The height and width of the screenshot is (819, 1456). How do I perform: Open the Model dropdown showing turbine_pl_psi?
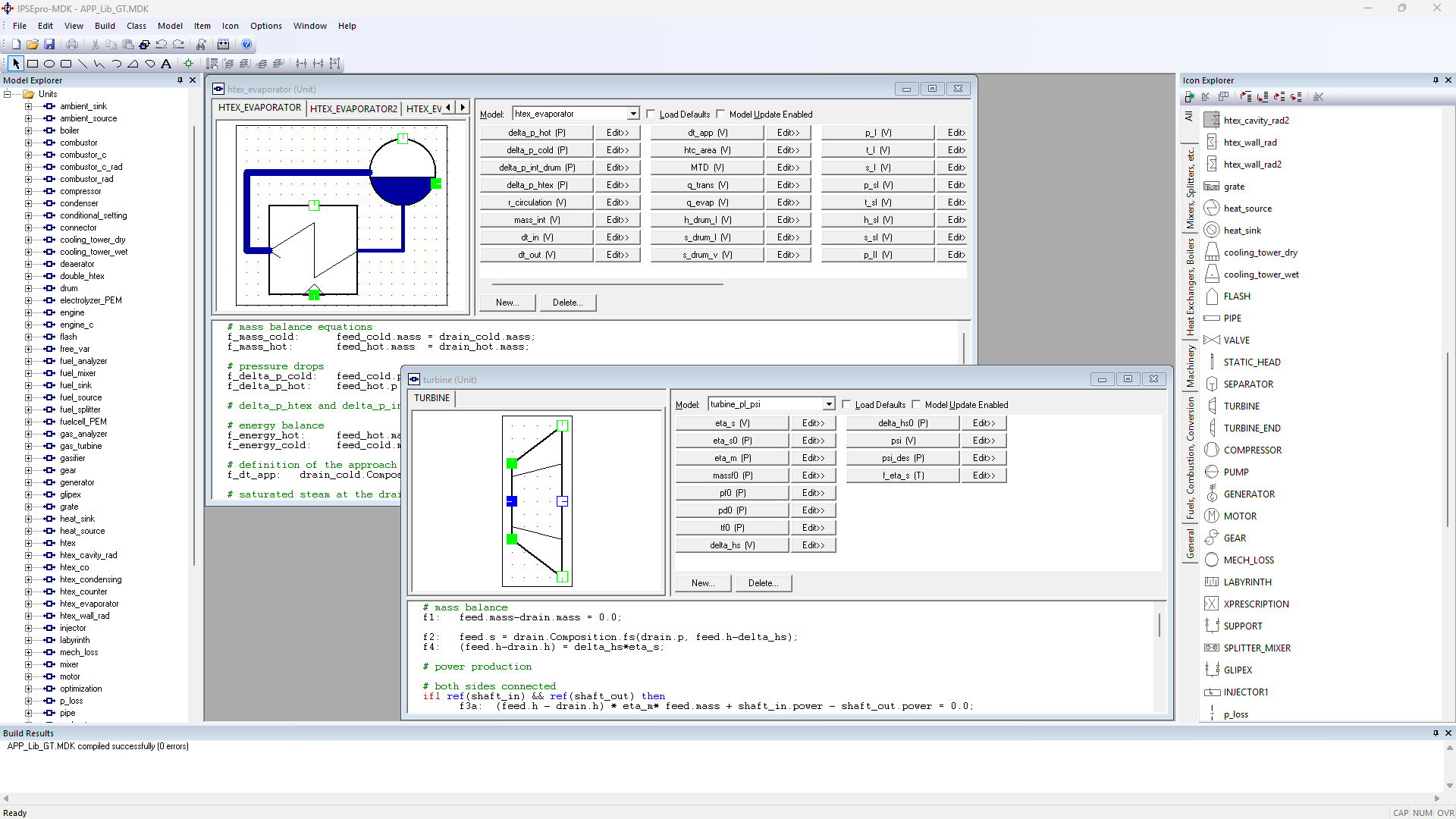click(x=827, y=403)
